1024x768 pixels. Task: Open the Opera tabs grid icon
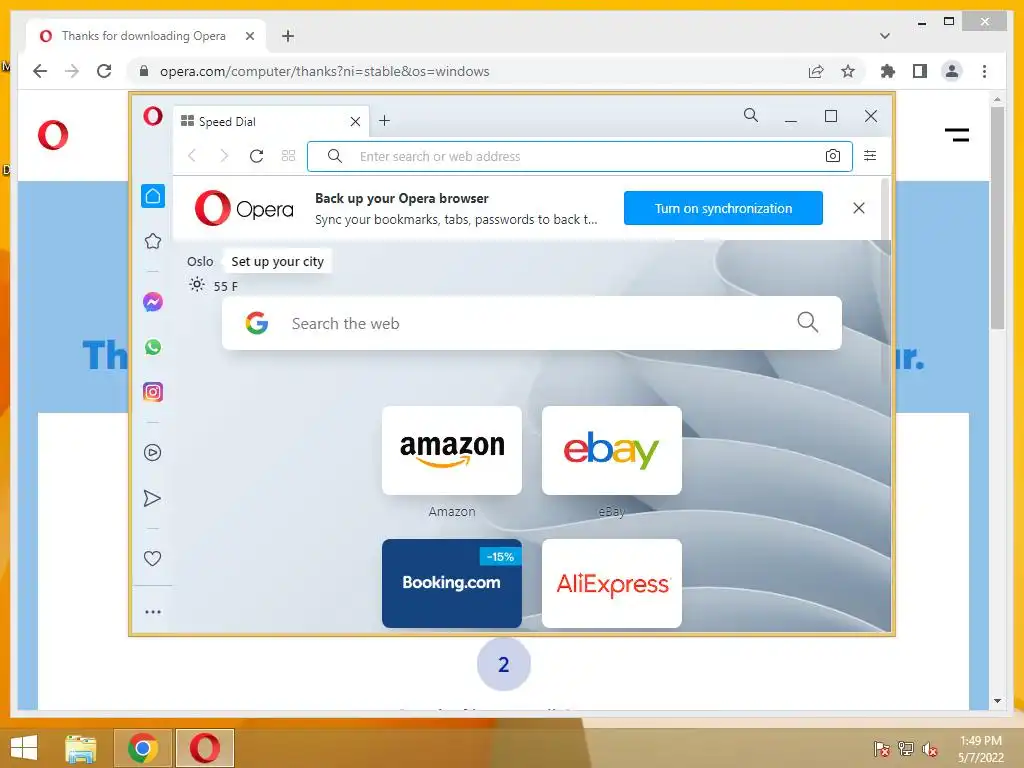coord(289,155)
